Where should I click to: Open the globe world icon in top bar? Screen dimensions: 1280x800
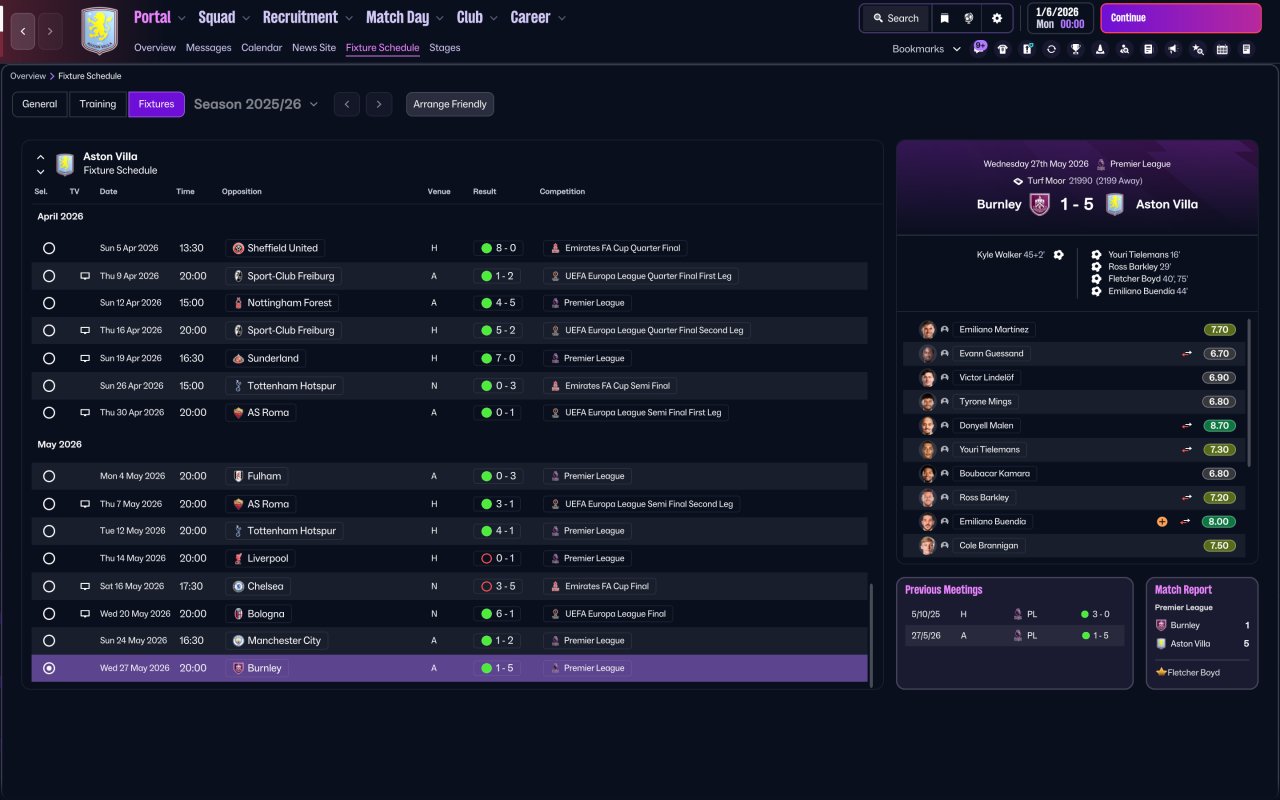(969, 18)
